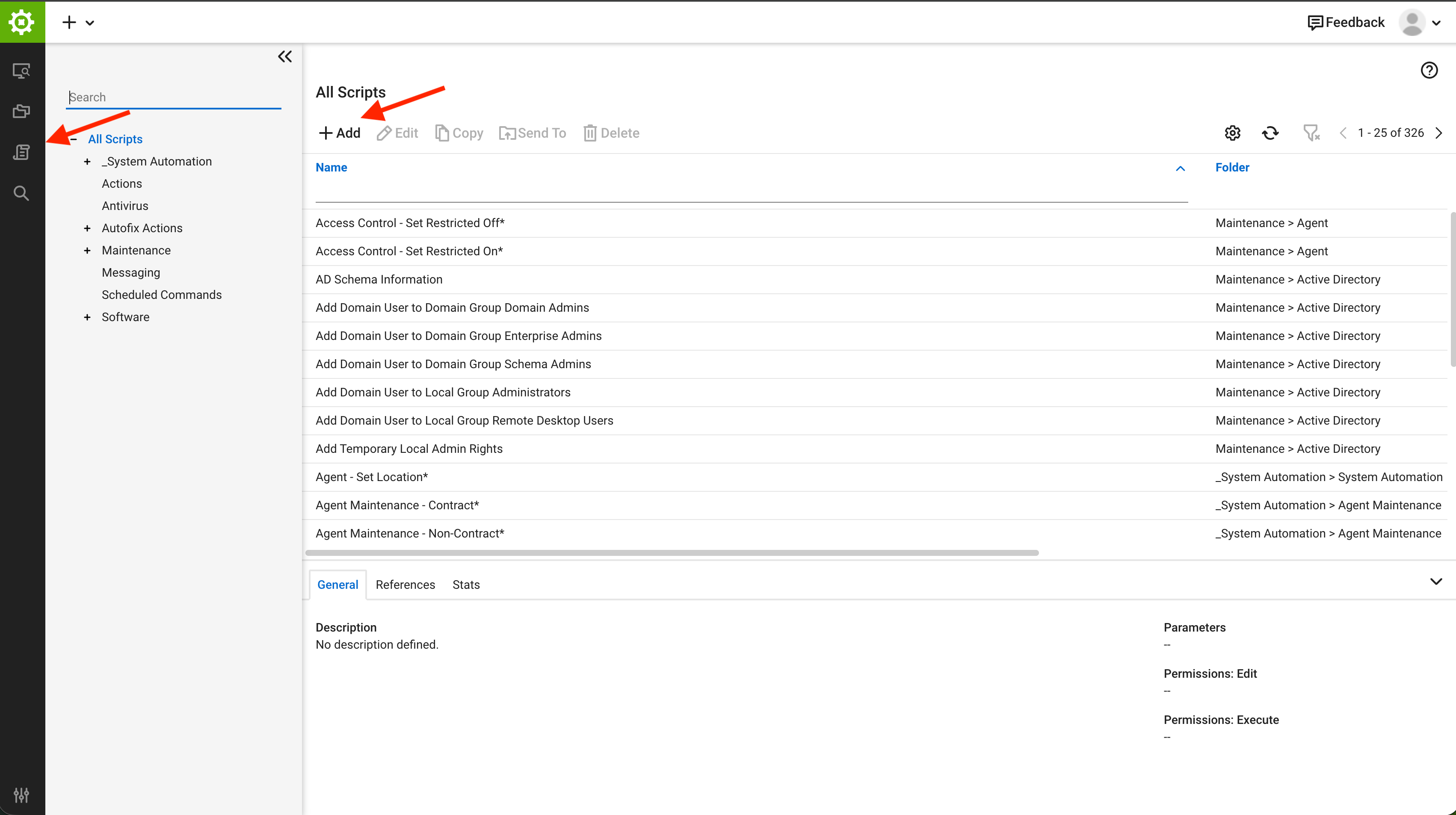This screenshot has width=1456, height=815.
Task: Click the Add script button
Action: [340, 133]
